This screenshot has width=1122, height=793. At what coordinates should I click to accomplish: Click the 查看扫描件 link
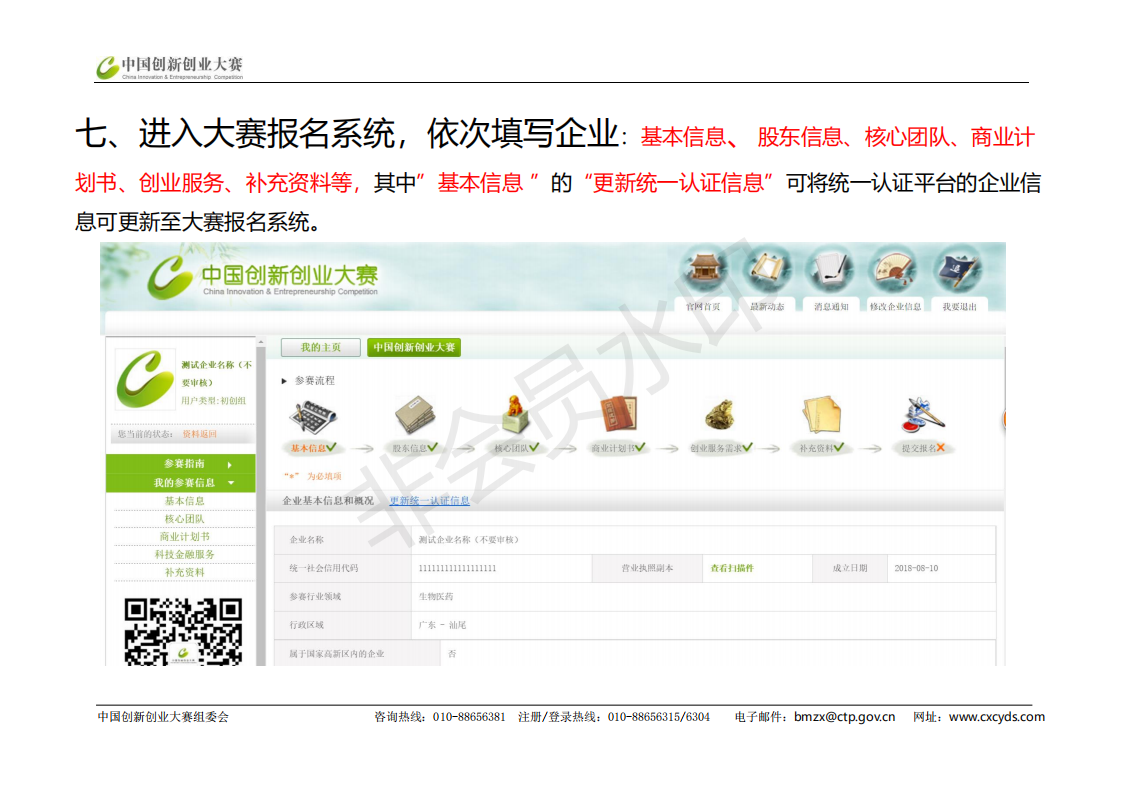[x=732, y=568]
